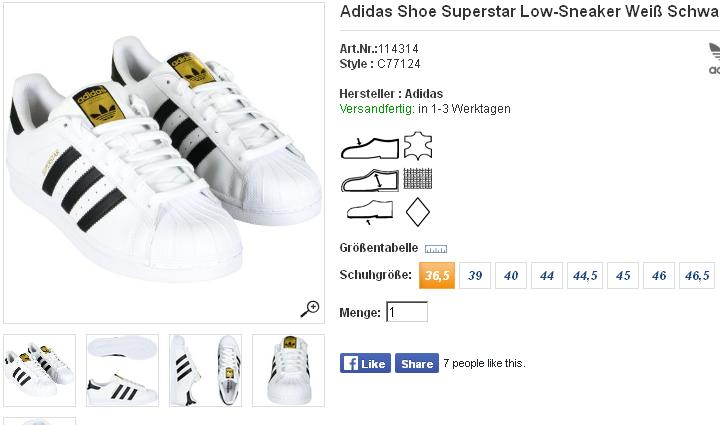This screenshot has height=425, width=720.
Task: Click the textile mesh grid icon
Action: click(x=417, y=180)
